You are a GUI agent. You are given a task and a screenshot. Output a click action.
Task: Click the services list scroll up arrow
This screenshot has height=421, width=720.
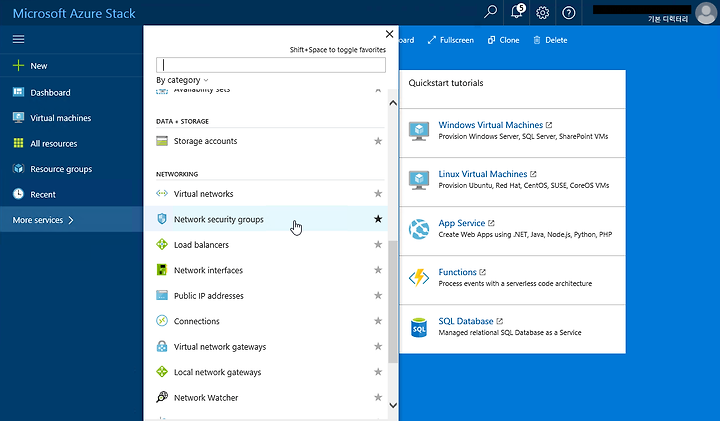tap(393, 103)
